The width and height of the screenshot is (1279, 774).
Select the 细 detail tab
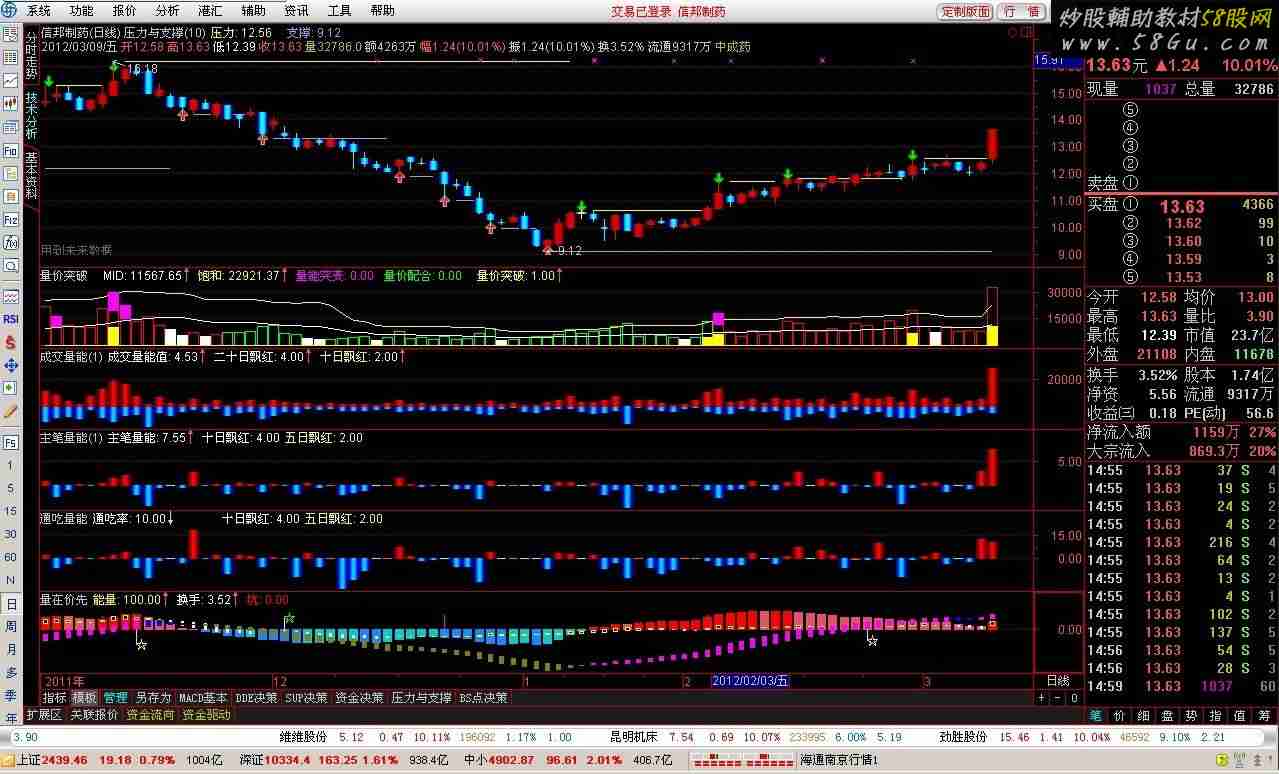[x=1143, y=715]
